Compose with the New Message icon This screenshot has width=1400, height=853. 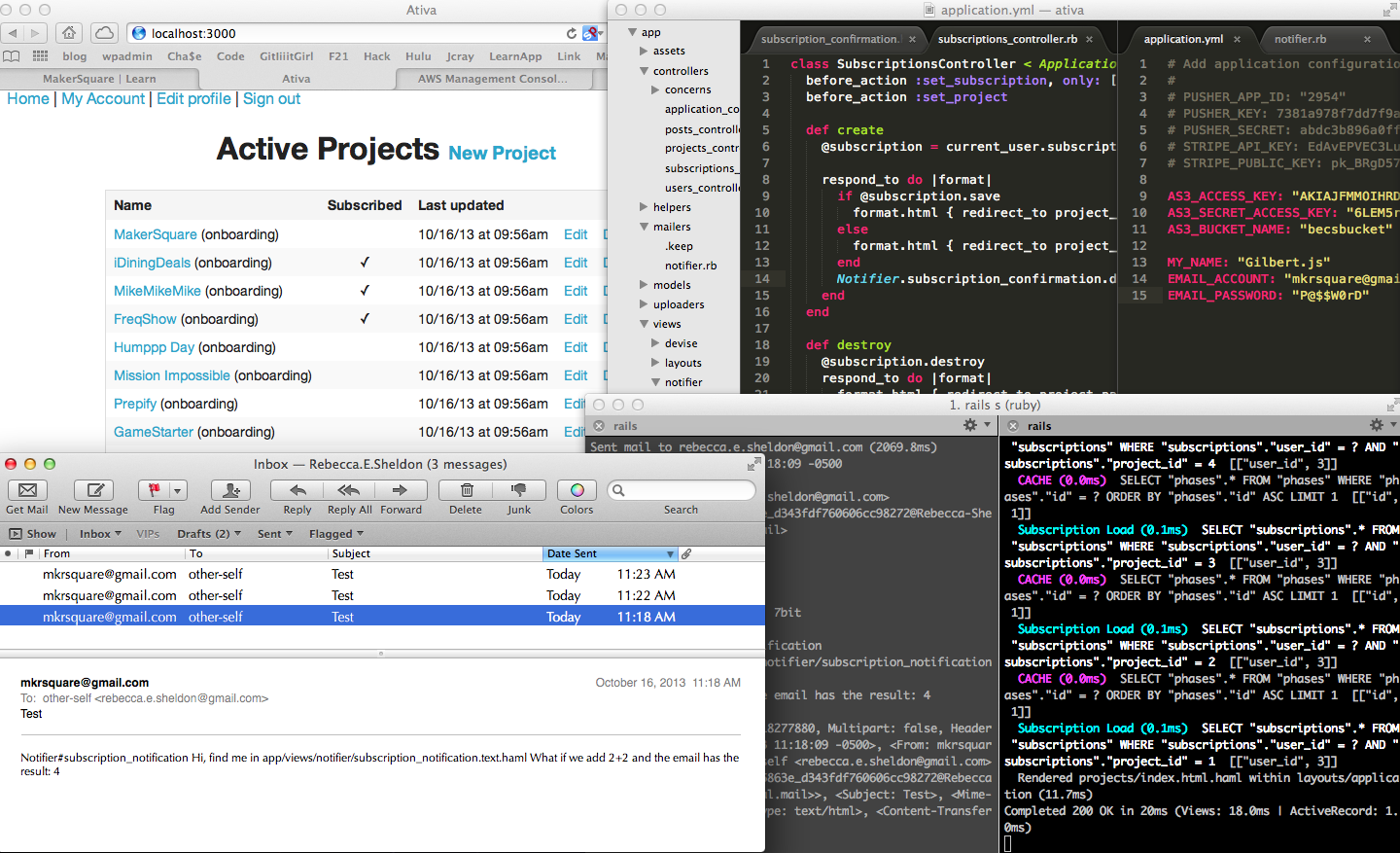94,490
